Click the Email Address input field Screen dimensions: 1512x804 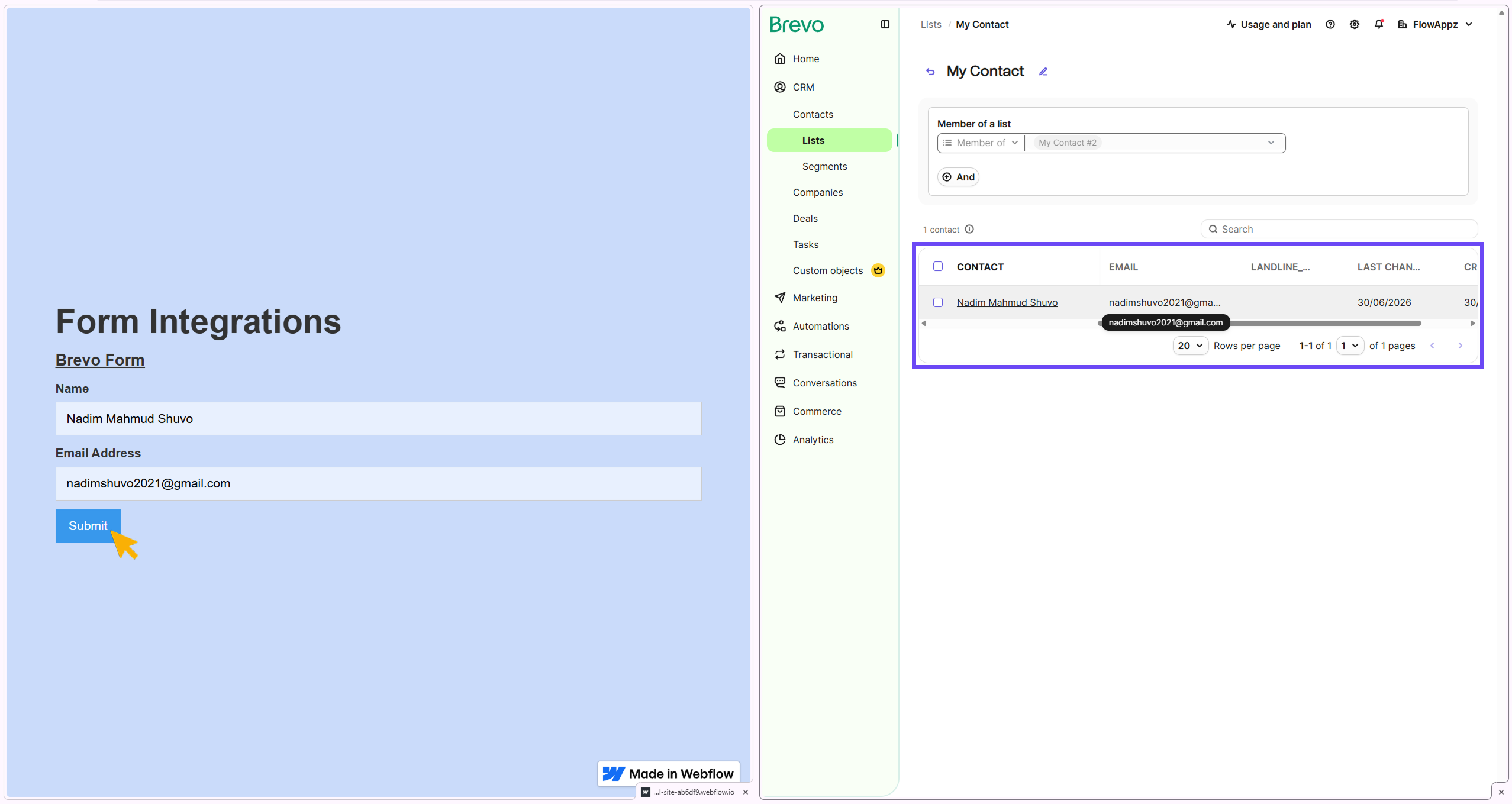click(378, 483)
